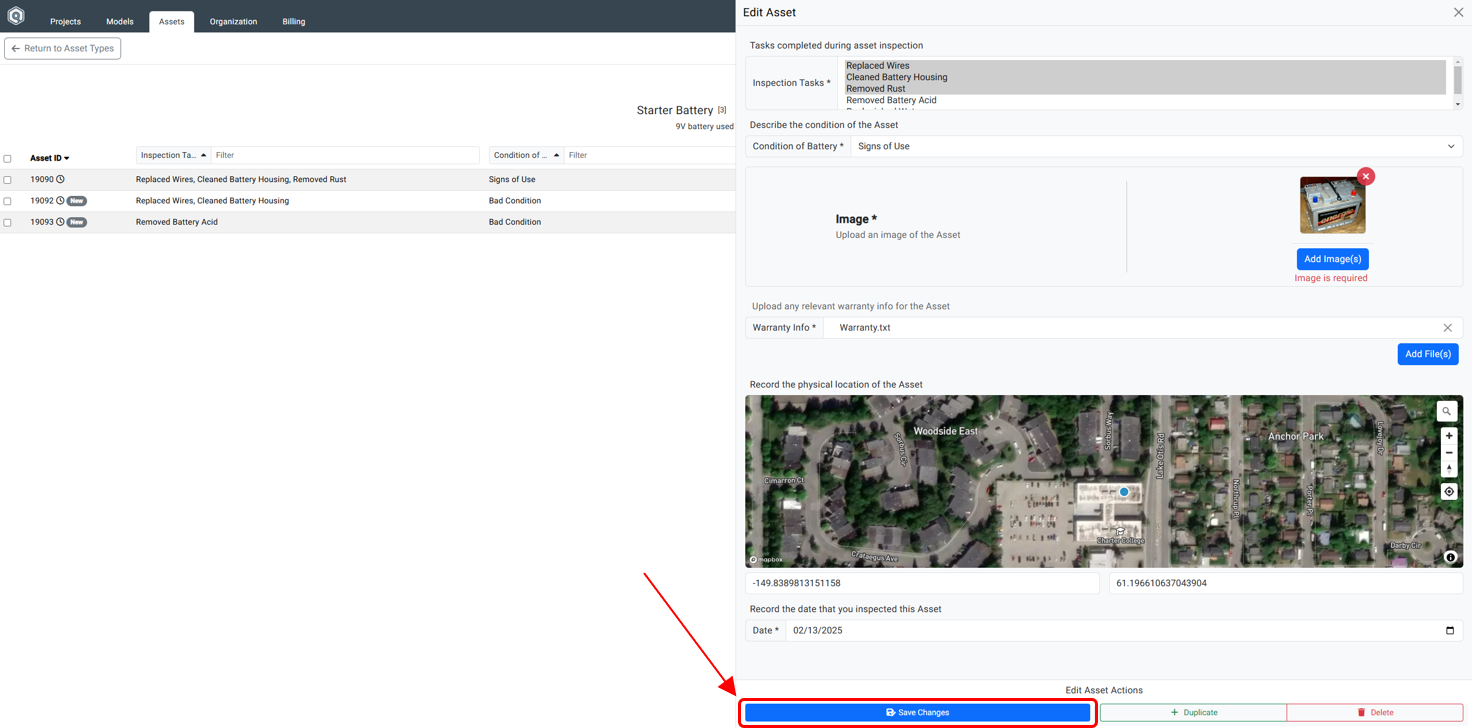Click history clock icon for asset 19092

[x=60, y=201]
